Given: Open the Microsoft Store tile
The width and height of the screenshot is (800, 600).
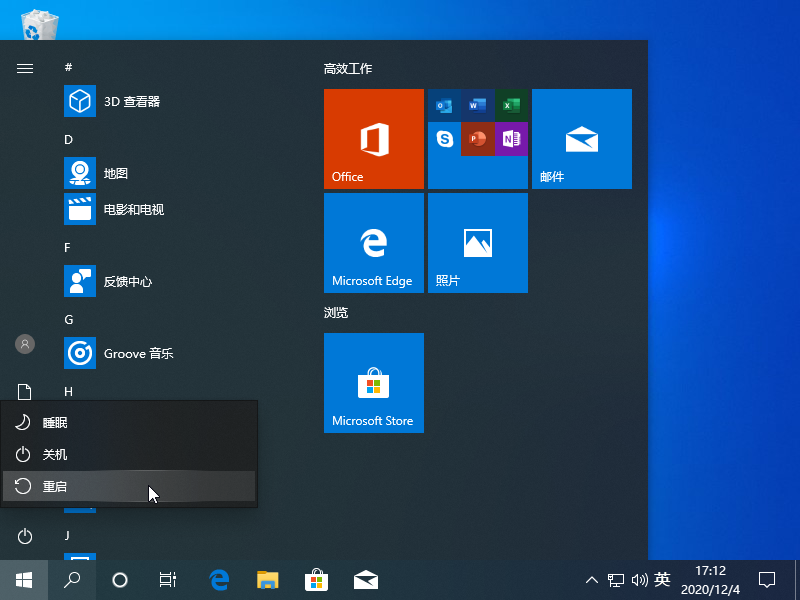Looking at the screenshot, I should point(373,383).
